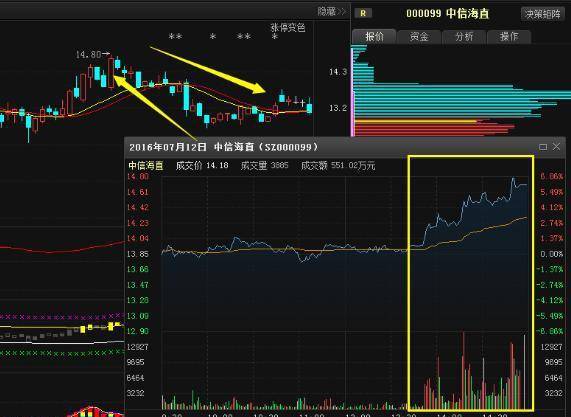571x417 pixels.
Task: Click the 000099 中信海直 stock title
Action: (x=448, y=14)
